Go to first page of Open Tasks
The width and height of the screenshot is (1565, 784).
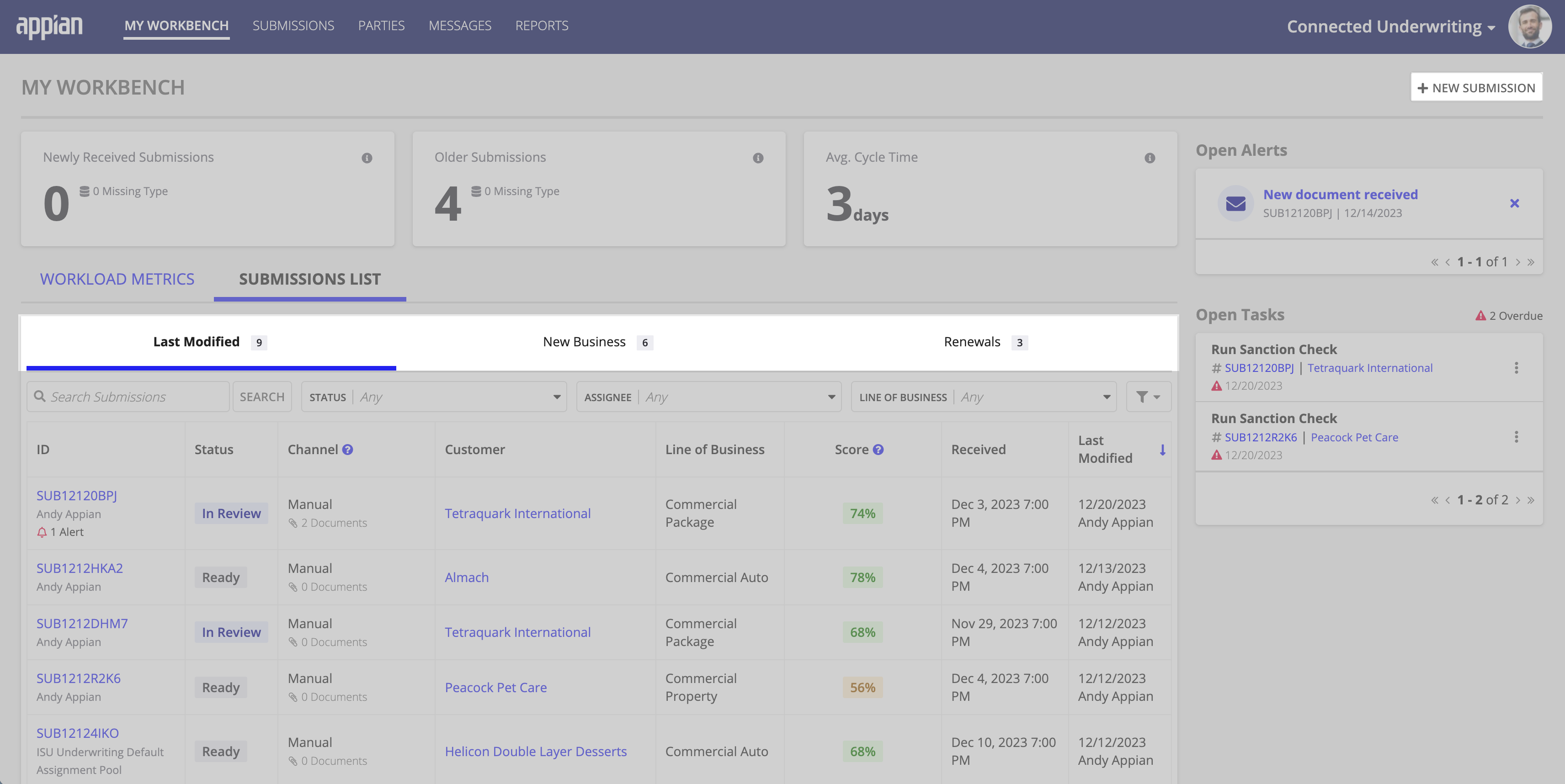(x=1434, y=500)
